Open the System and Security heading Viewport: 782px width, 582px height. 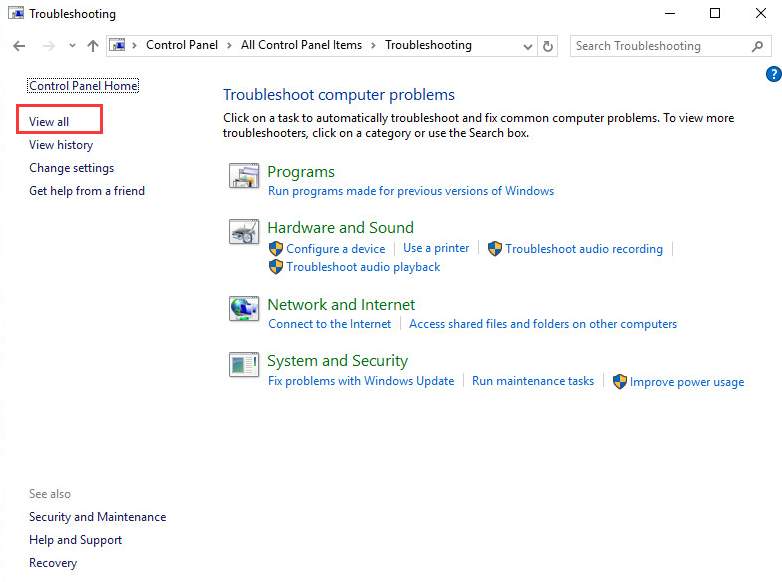(x=338, y=361)
